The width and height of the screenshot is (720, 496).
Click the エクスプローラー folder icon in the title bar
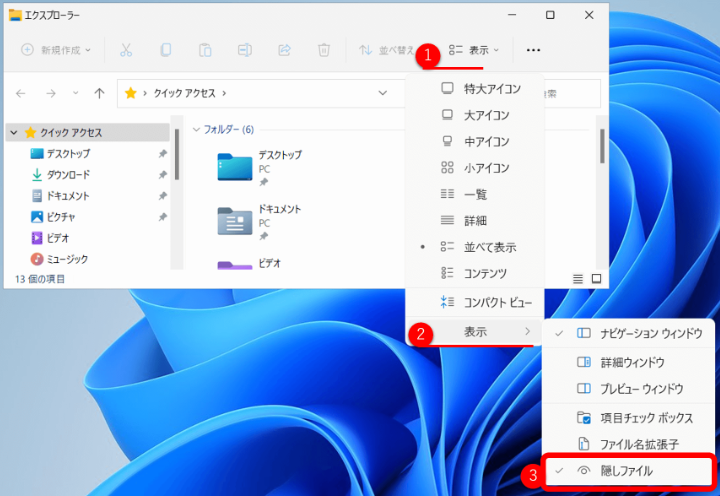pos(15,15)
